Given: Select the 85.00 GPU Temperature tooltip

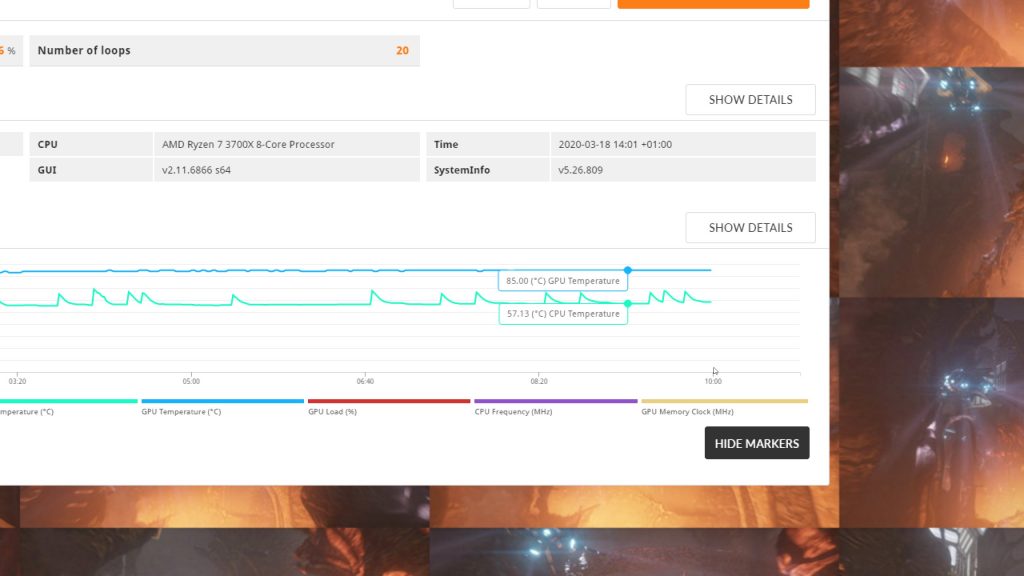Looking at the screenshot, I should 562,281.
